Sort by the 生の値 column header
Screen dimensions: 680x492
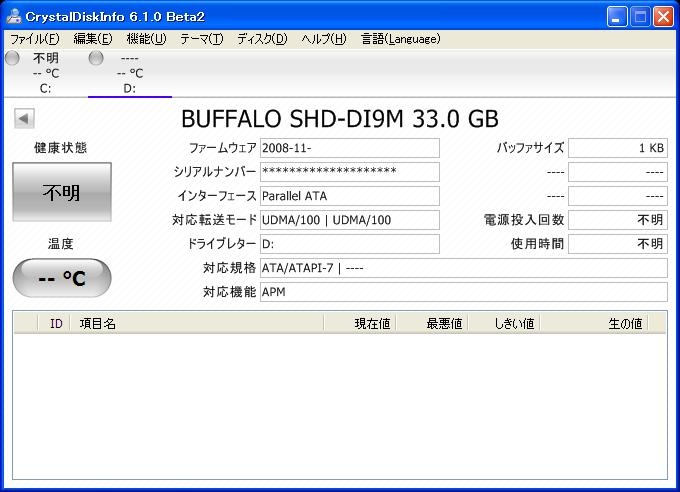coord(594,324)
